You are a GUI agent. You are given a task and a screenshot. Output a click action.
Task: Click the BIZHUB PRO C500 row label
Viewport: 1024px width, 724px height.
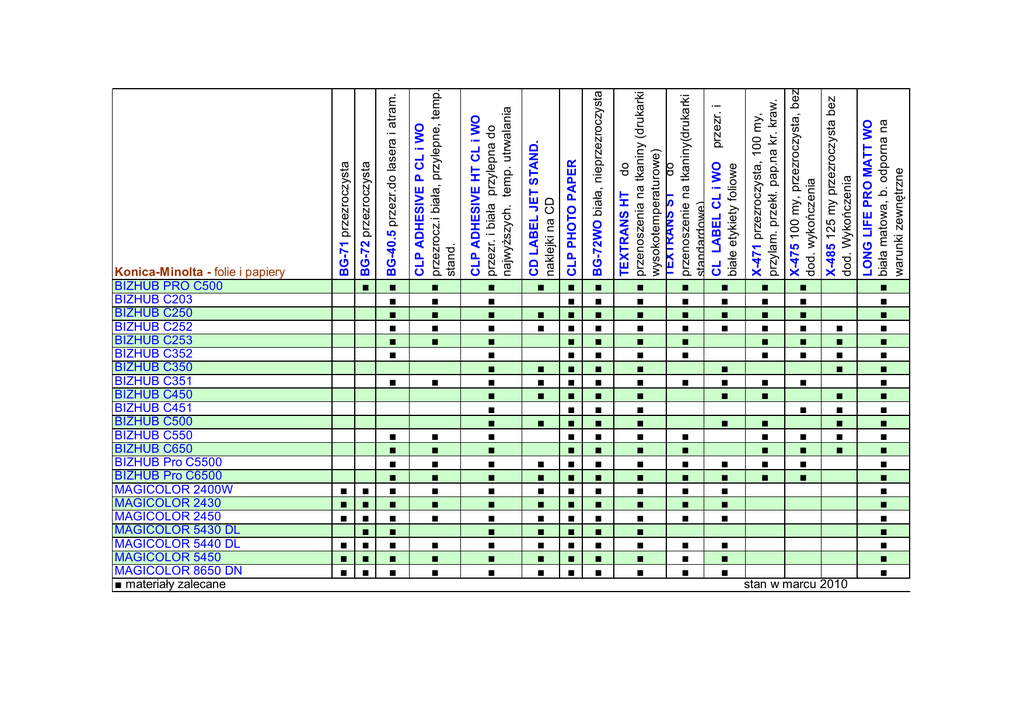click(168, 285)
